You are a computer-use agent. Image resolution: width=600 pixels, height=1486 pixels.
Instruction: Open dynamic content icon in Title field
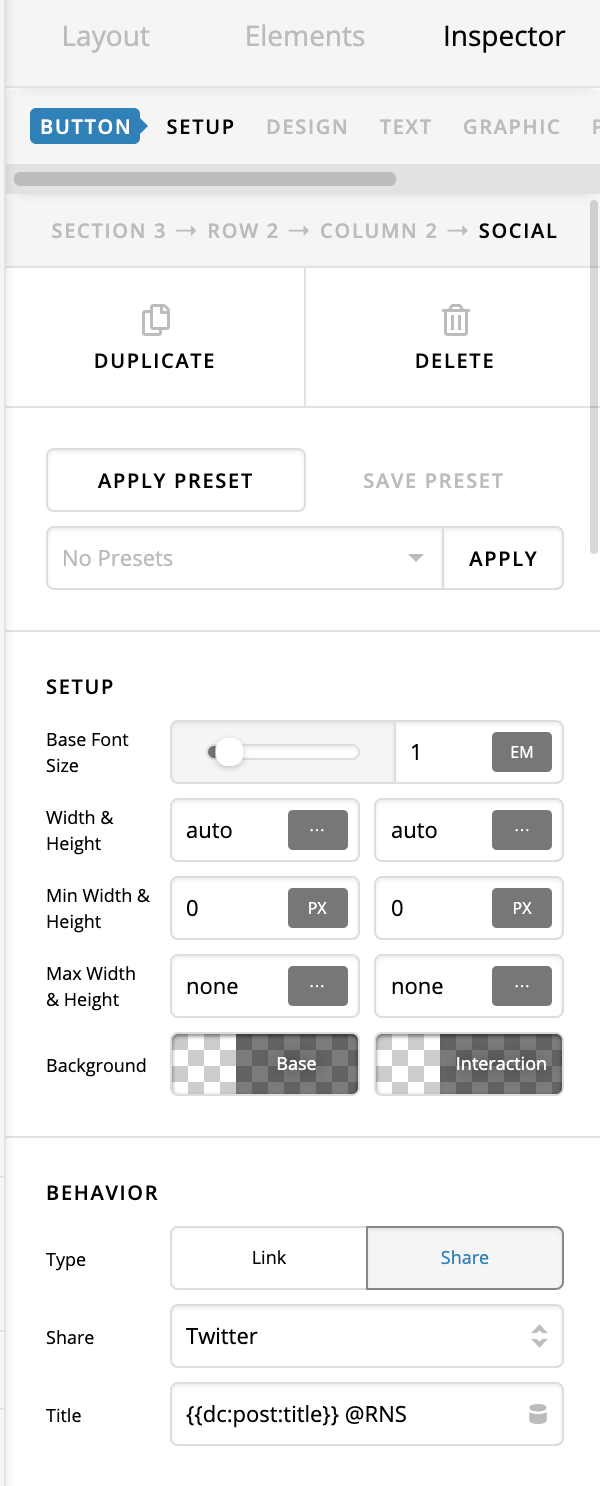538,1414
